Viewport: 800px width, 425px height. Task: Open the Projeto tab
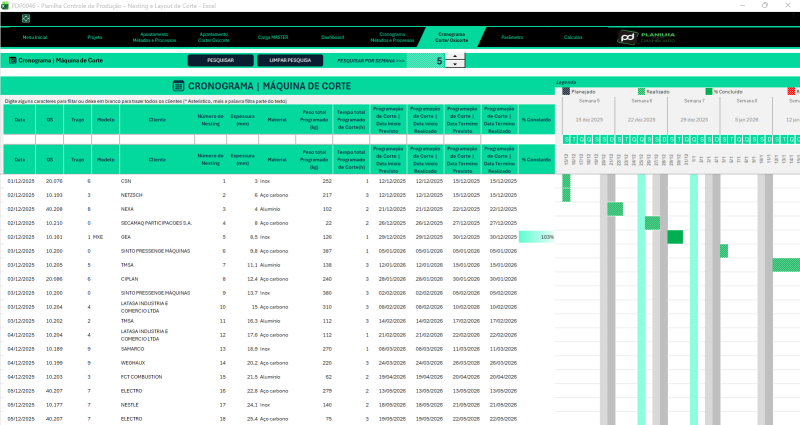[x=95, y=37]
